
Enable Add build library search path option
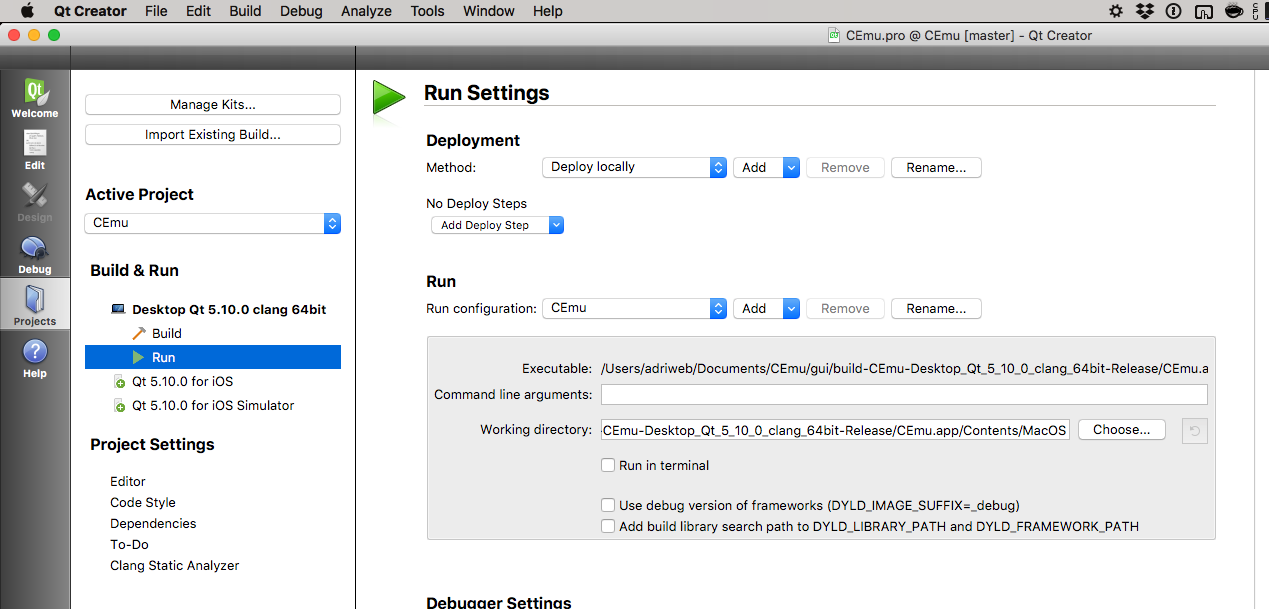608,526
